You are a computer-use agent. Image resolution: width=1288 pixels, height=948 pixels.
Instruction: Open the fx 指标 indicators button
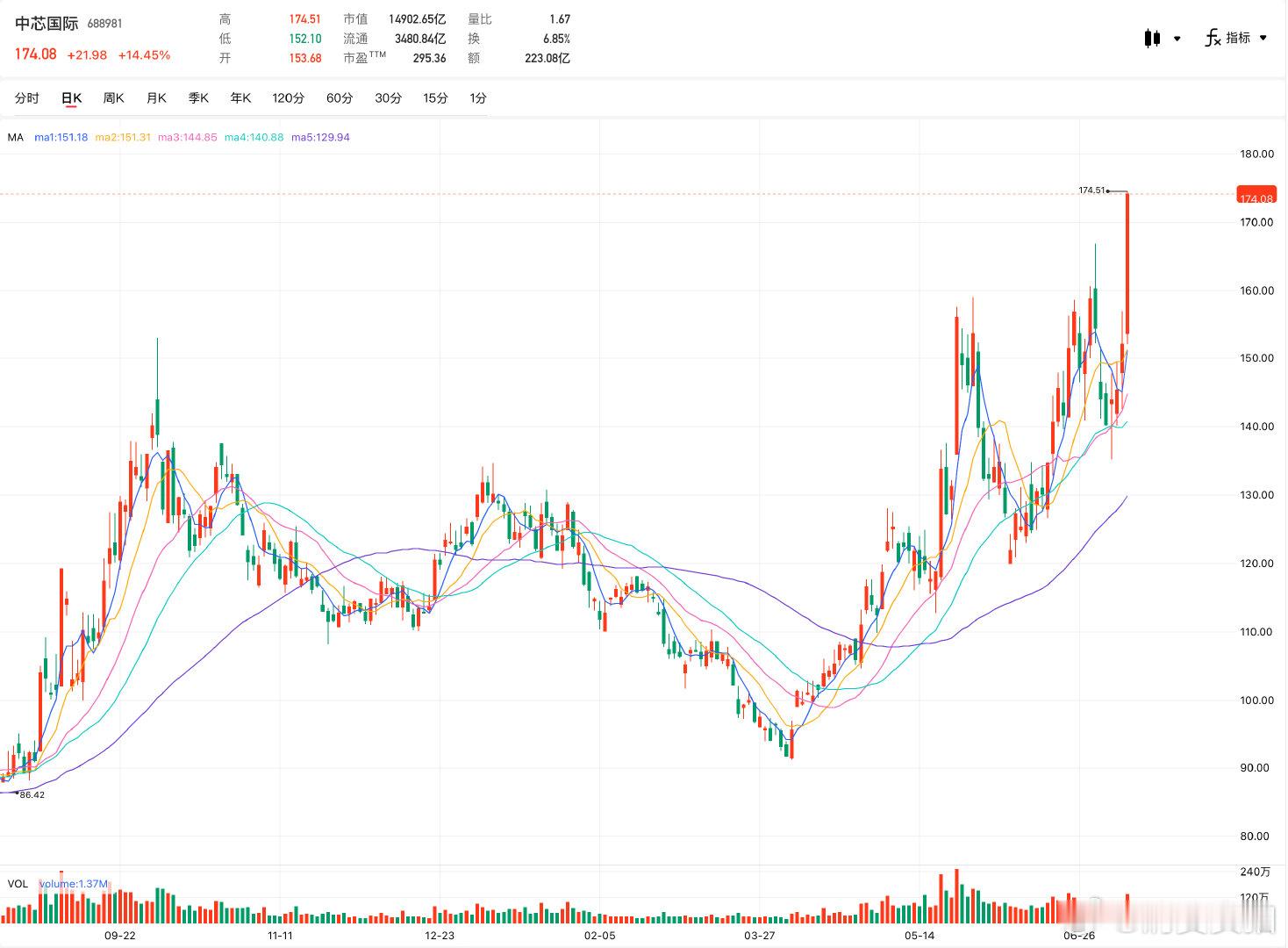pyautogui.click(x=1227, y=38)
